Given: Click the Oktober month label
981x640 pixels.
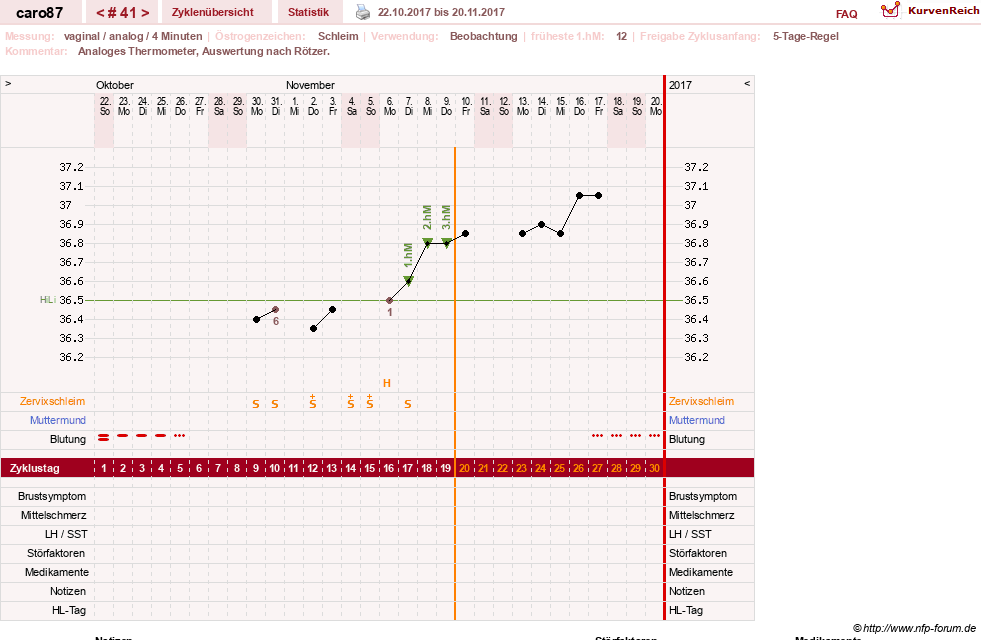Looking at the screenshot, I should (115, 85).
